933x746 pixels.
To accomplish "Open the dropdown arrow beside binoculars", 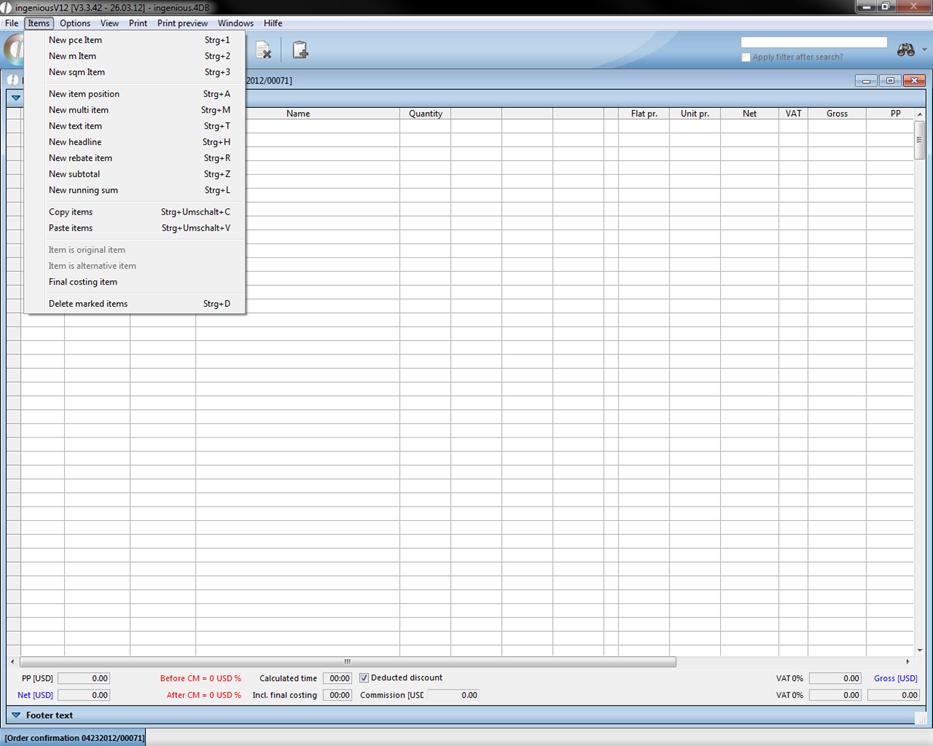I will tap(924, 50).
